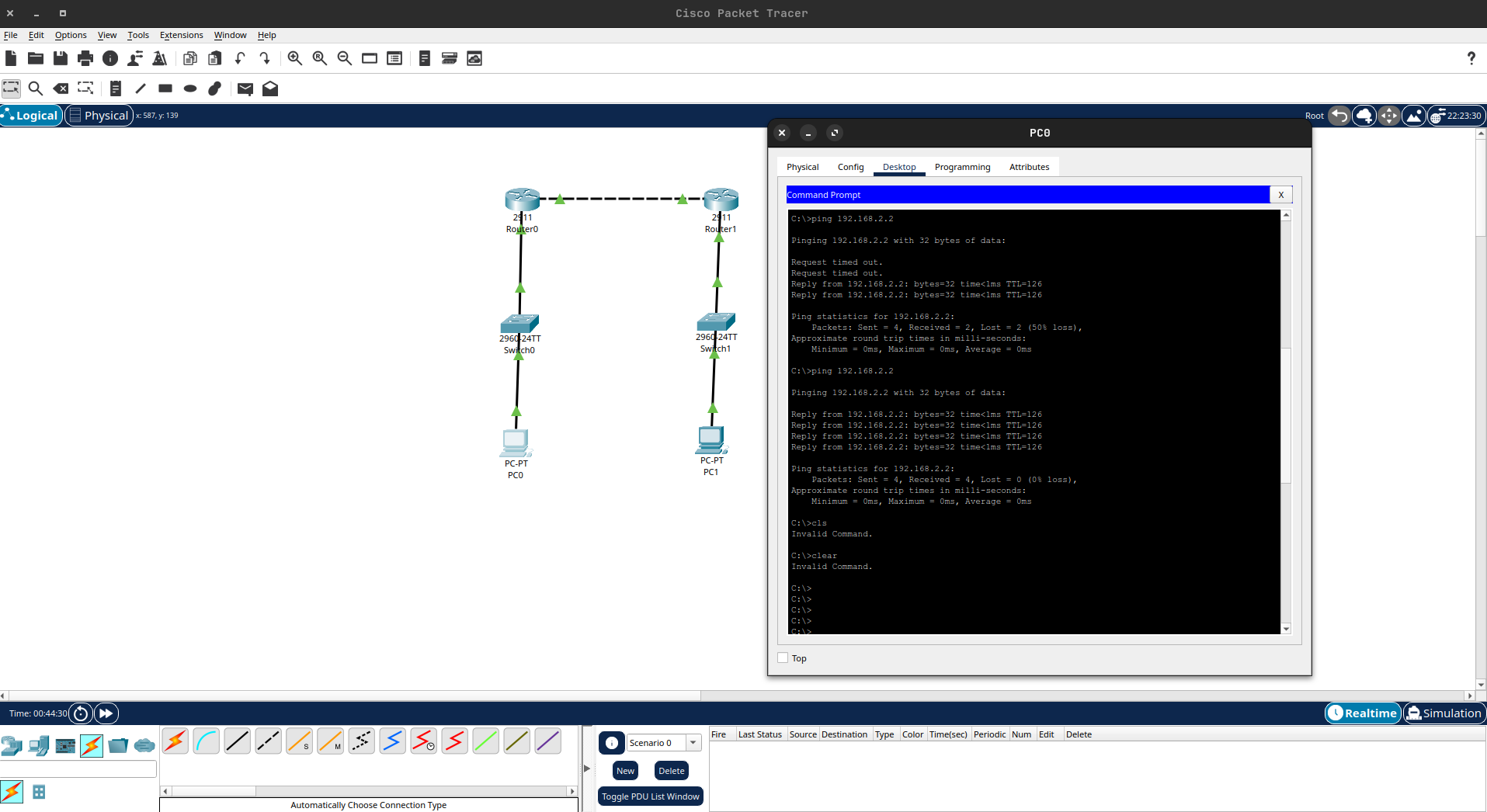Save the project with the floppy disk icon

(x=61, y=58)
